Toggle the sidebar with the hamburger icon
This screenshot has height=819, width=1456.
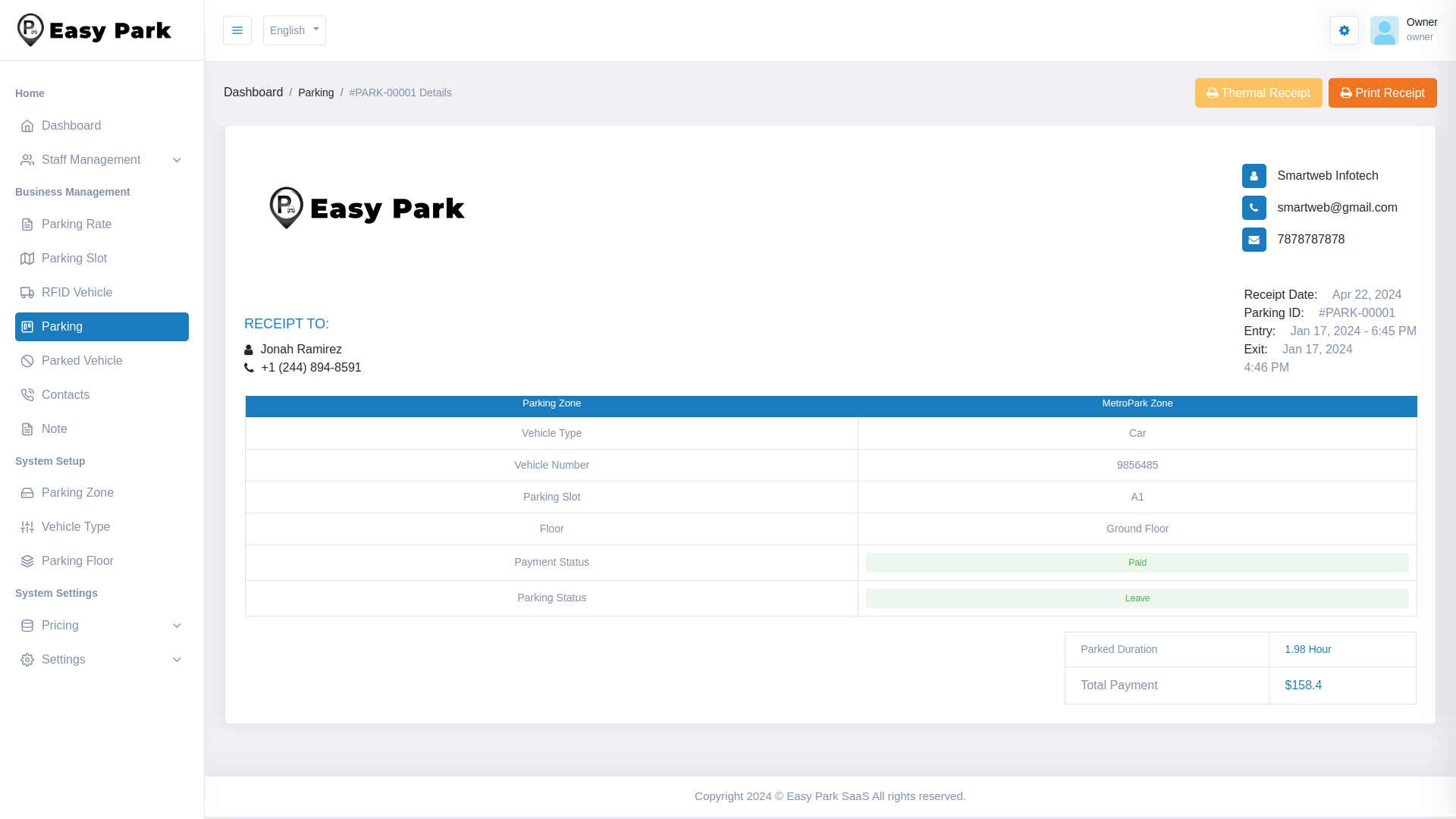237,30
